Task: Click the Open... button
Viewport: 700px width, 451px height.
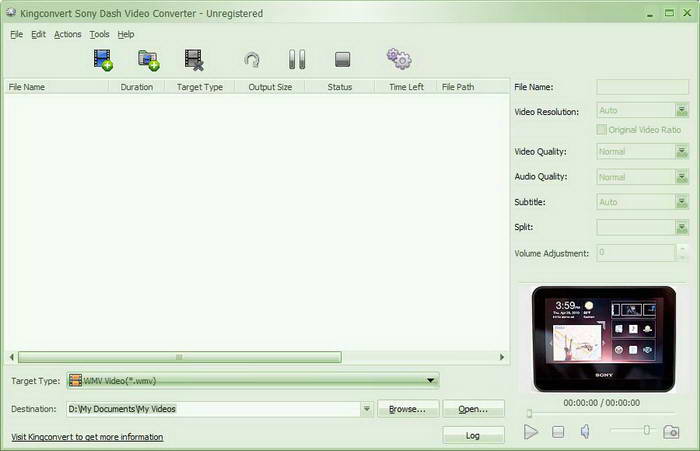Action: (473, 409)
